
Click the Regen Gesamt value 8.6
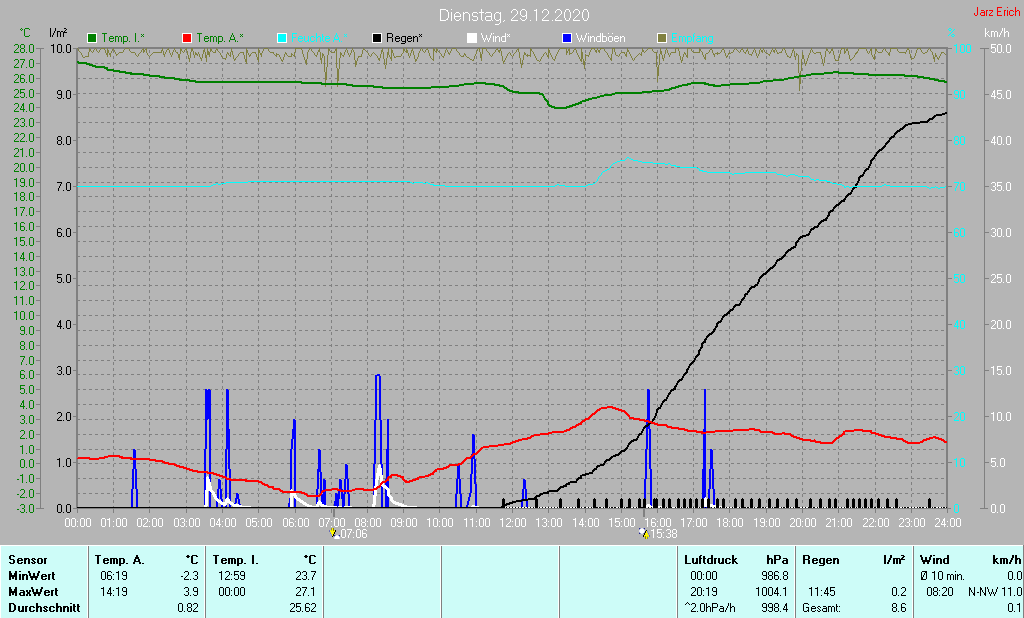click(899, 608)
